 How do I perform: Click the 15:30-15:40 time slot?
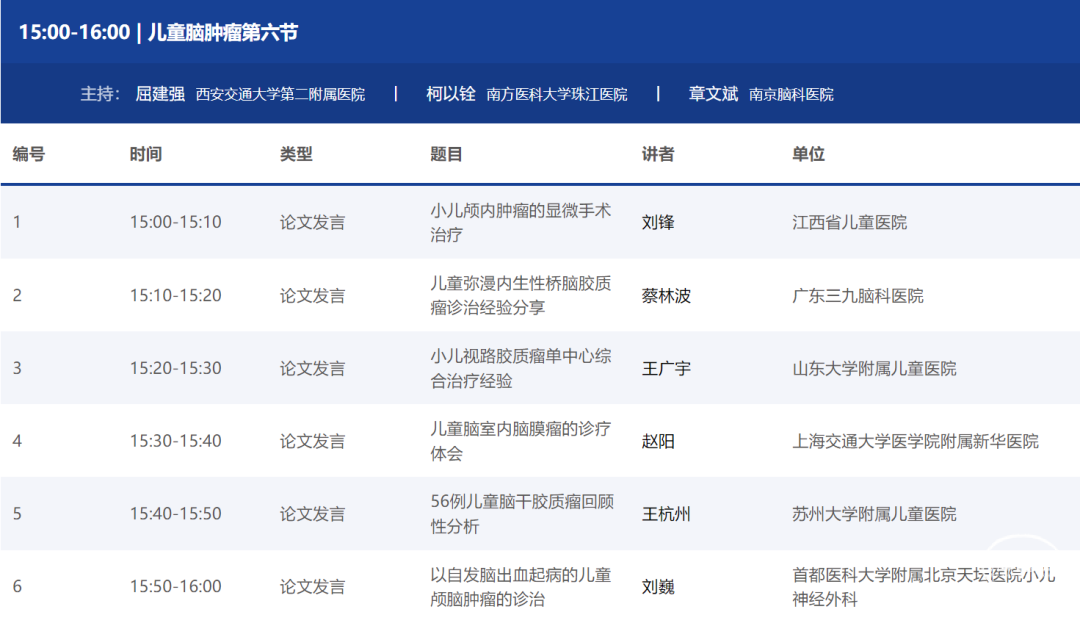pyautogui.click(x=175, y=441)
